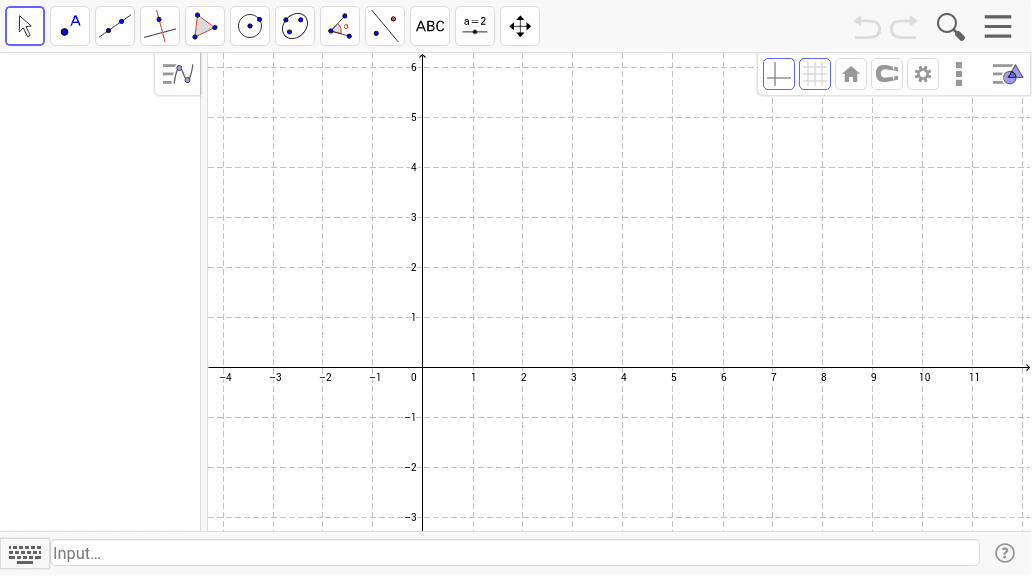The image size is (1032, 576).
Task: Select the Reflect about Line tool
Action: coord(385,26)
